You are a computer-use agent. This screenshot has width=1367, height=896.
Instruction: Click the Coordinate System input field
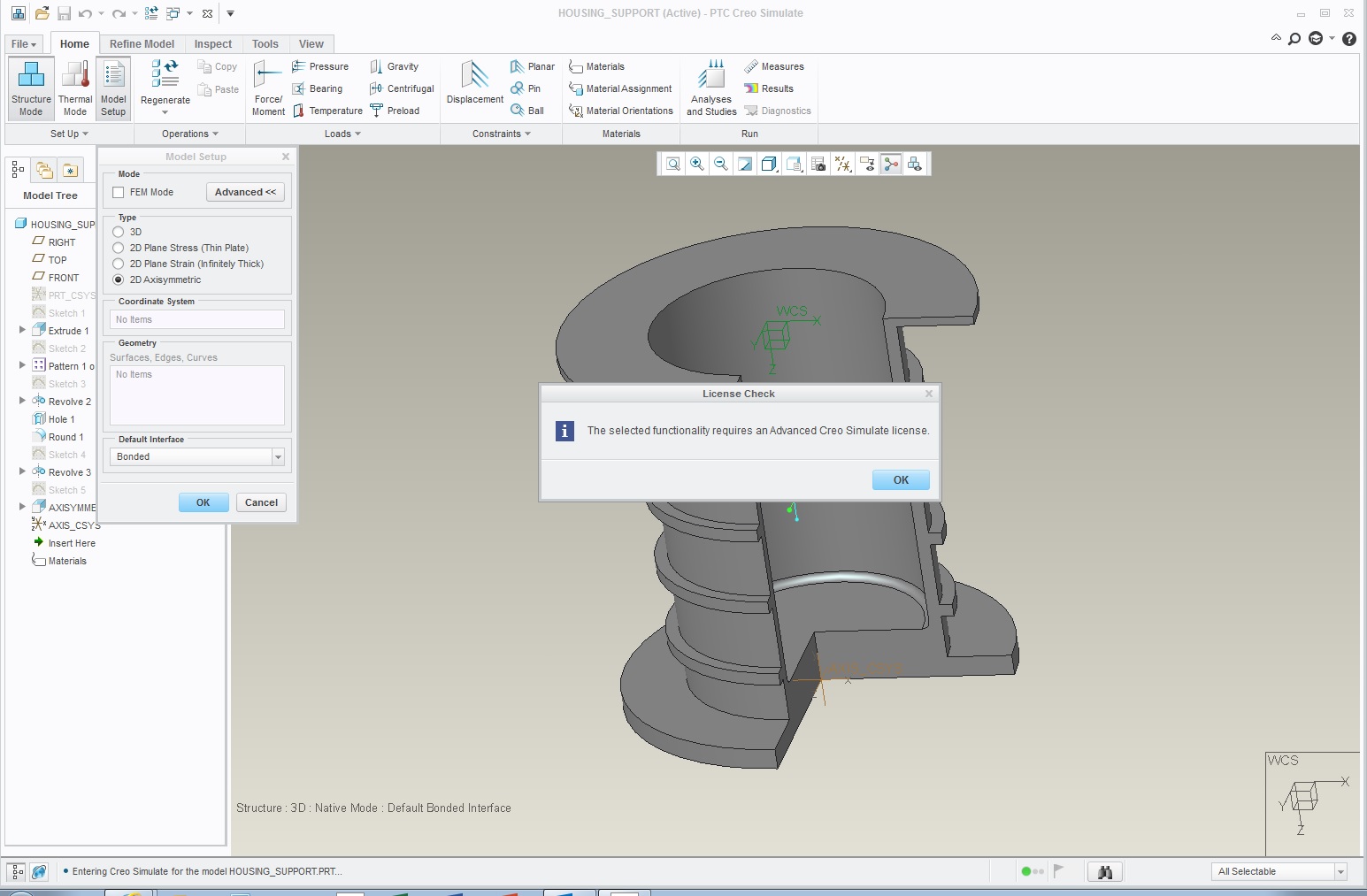pos(196,318)
